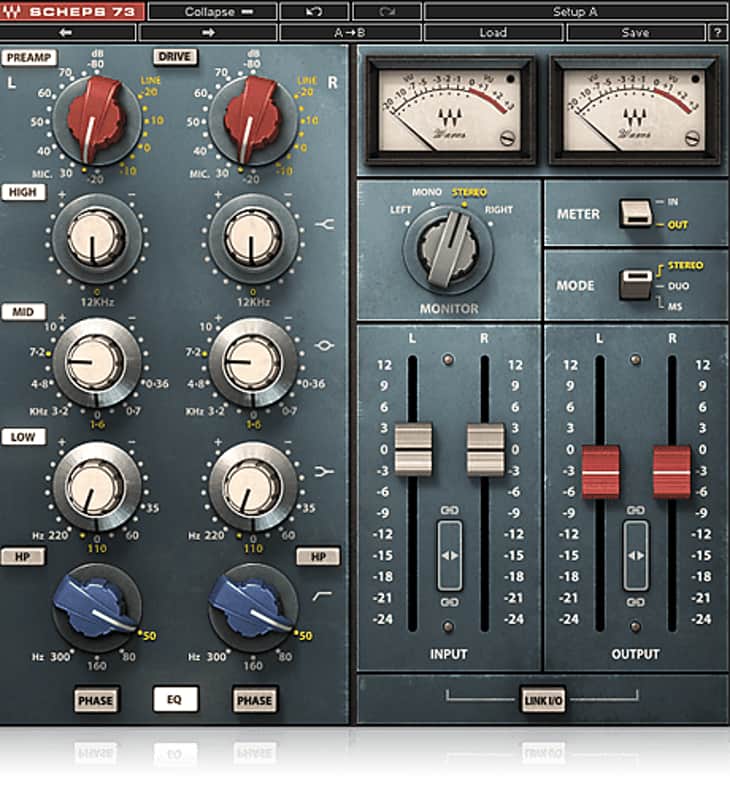Viewport: 730px width, 800px height.
Task: Click the right High 12KHz knob
Action: click(253, 238)
